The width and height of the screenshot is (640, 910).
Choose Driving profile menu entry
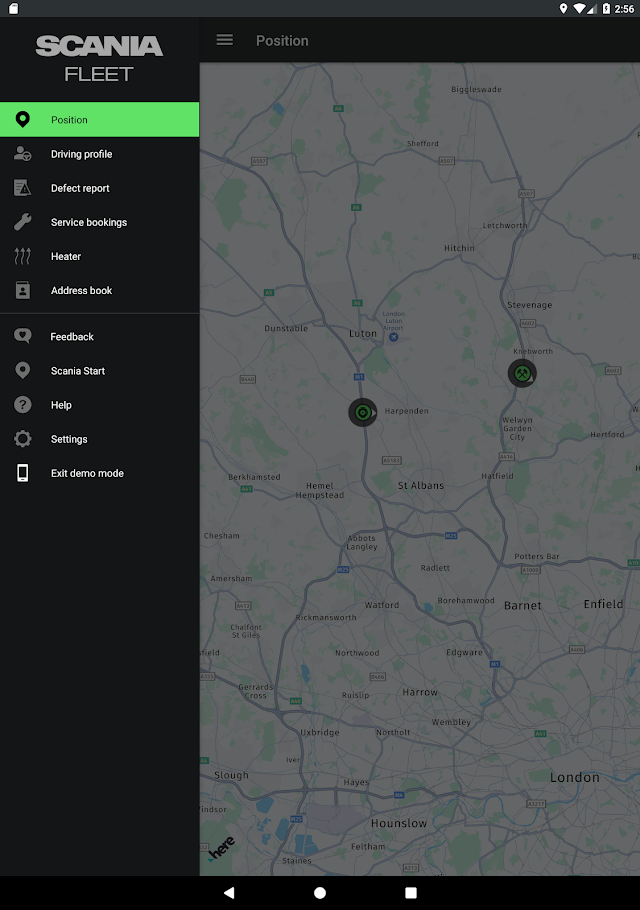(100, 154)
